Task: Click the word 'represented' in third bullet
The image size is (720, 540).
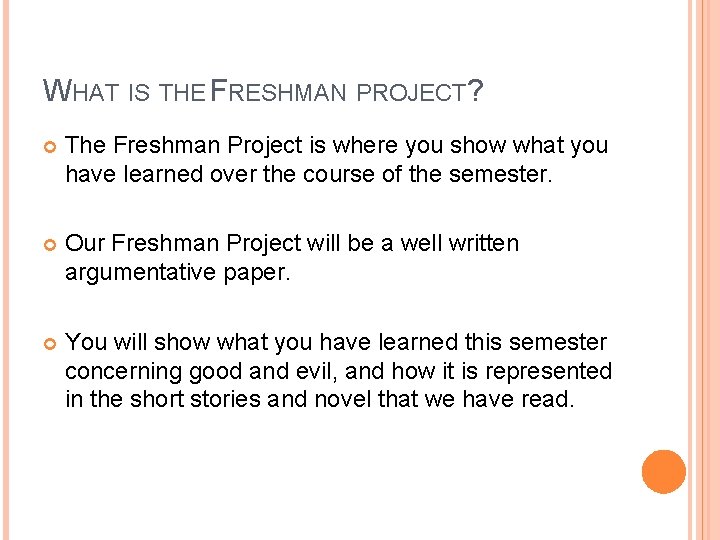Action: pos(554,371)
